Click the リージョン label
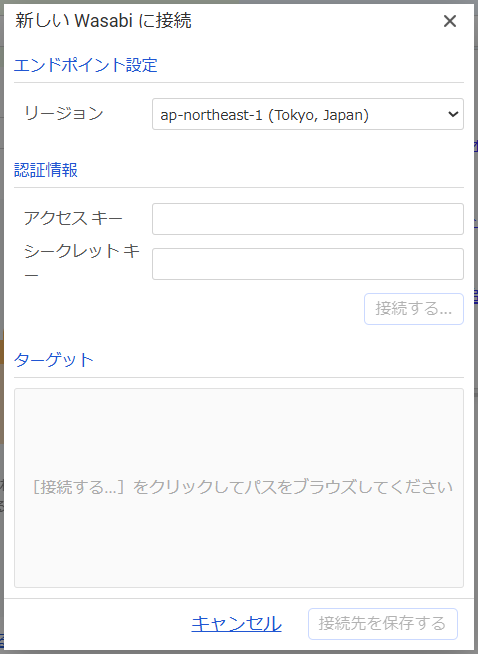This screenshot has height=654, width=478. point(64,113)
